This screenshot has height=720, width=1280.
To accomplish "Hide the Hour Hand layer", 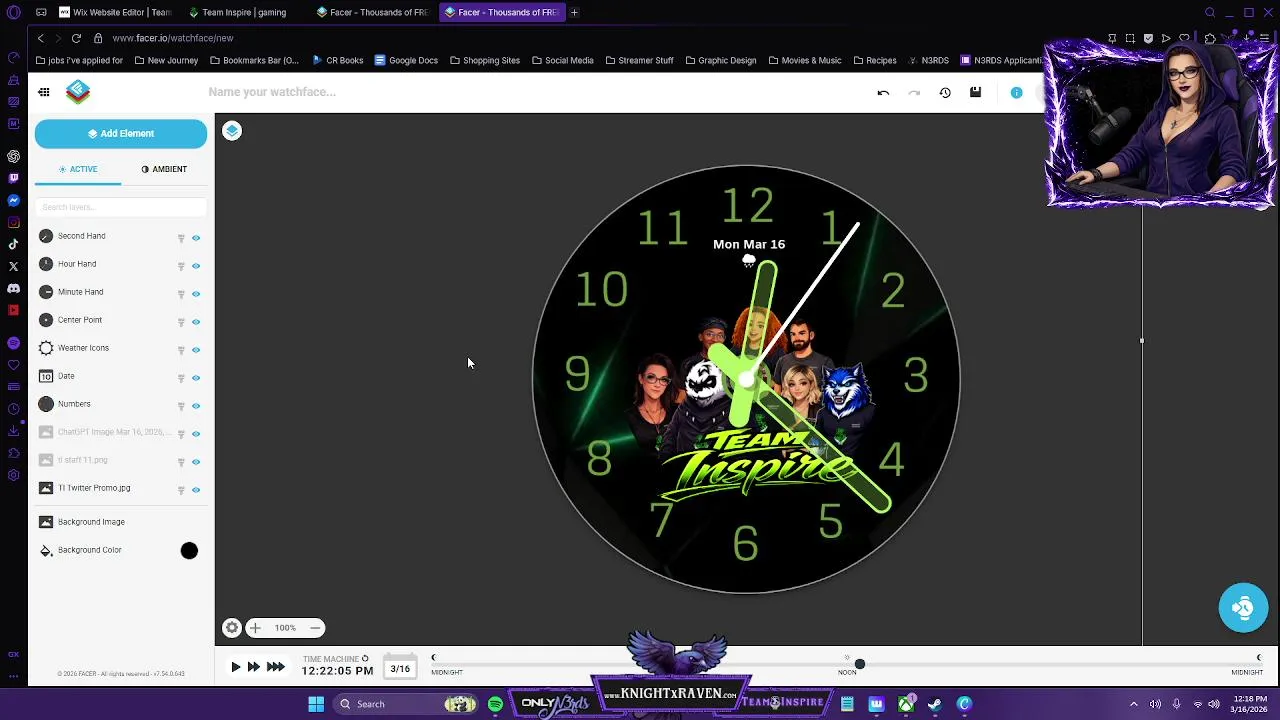I will point(196,266).
